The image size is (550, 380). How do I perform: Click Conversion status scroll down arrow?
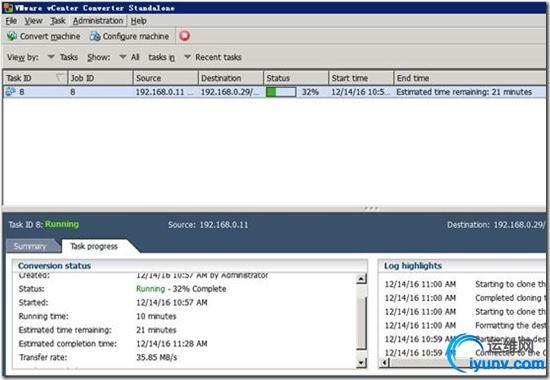pos(361,362)
